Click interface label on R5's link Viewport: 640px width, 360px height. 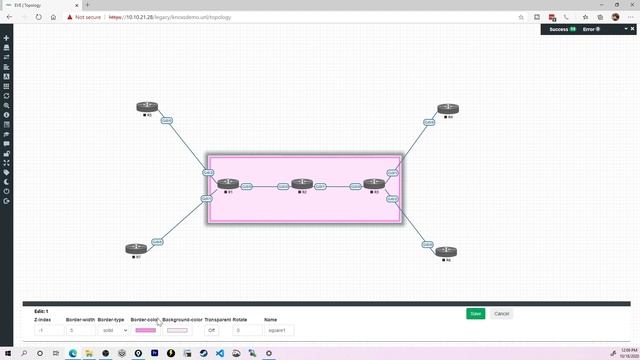coord(167,121)
